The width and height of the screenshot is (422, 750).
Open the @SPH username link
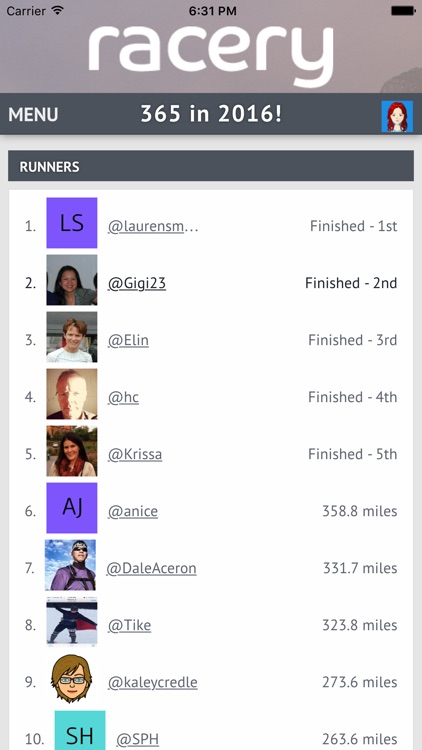point(137,739)
